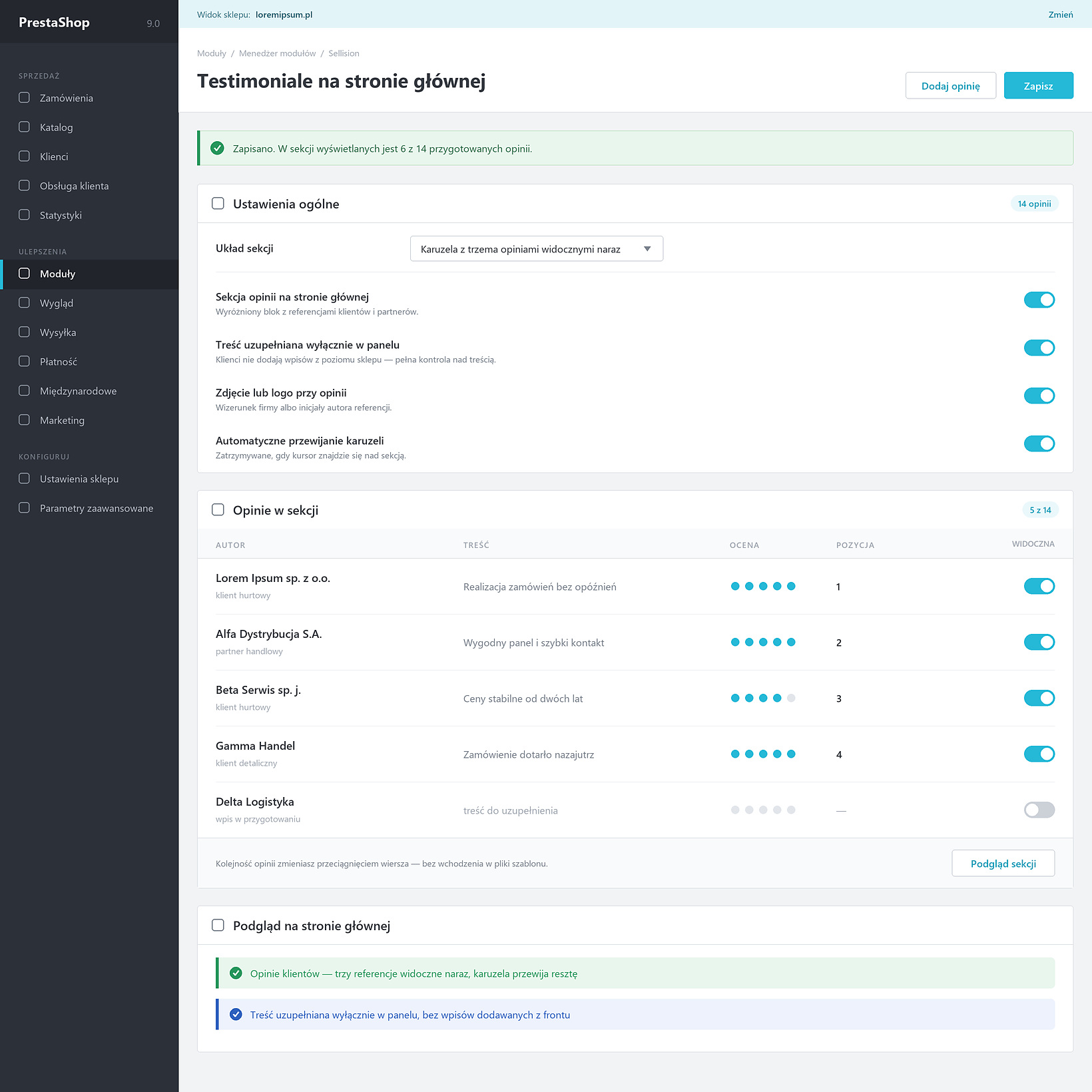
Task: Click position value 3 for Beta Serwis
Action: point(839,698)
